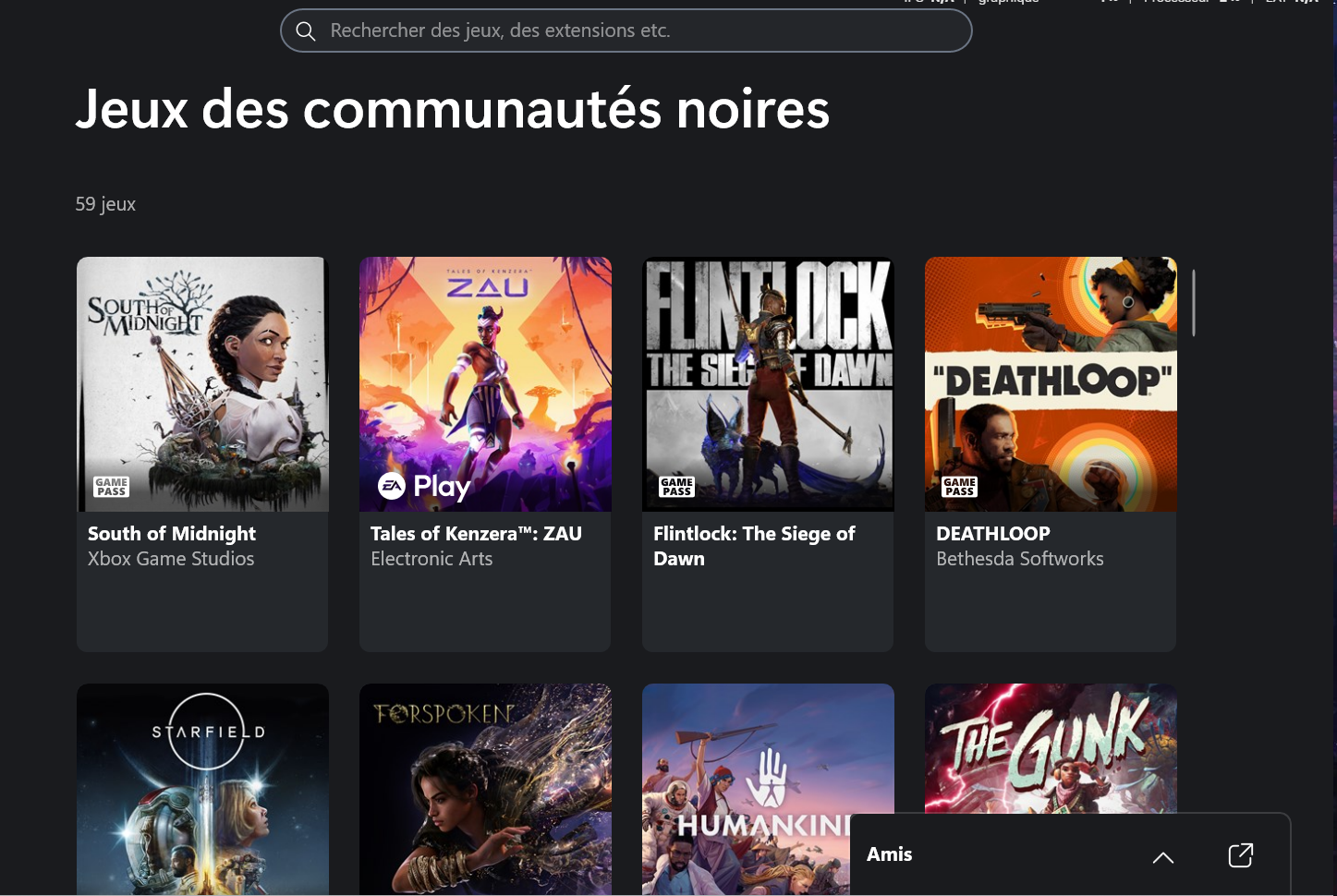Open the Starfield game tile
Image resolution: width=1337 pixels, height=896 pixels.
(202, 789)
